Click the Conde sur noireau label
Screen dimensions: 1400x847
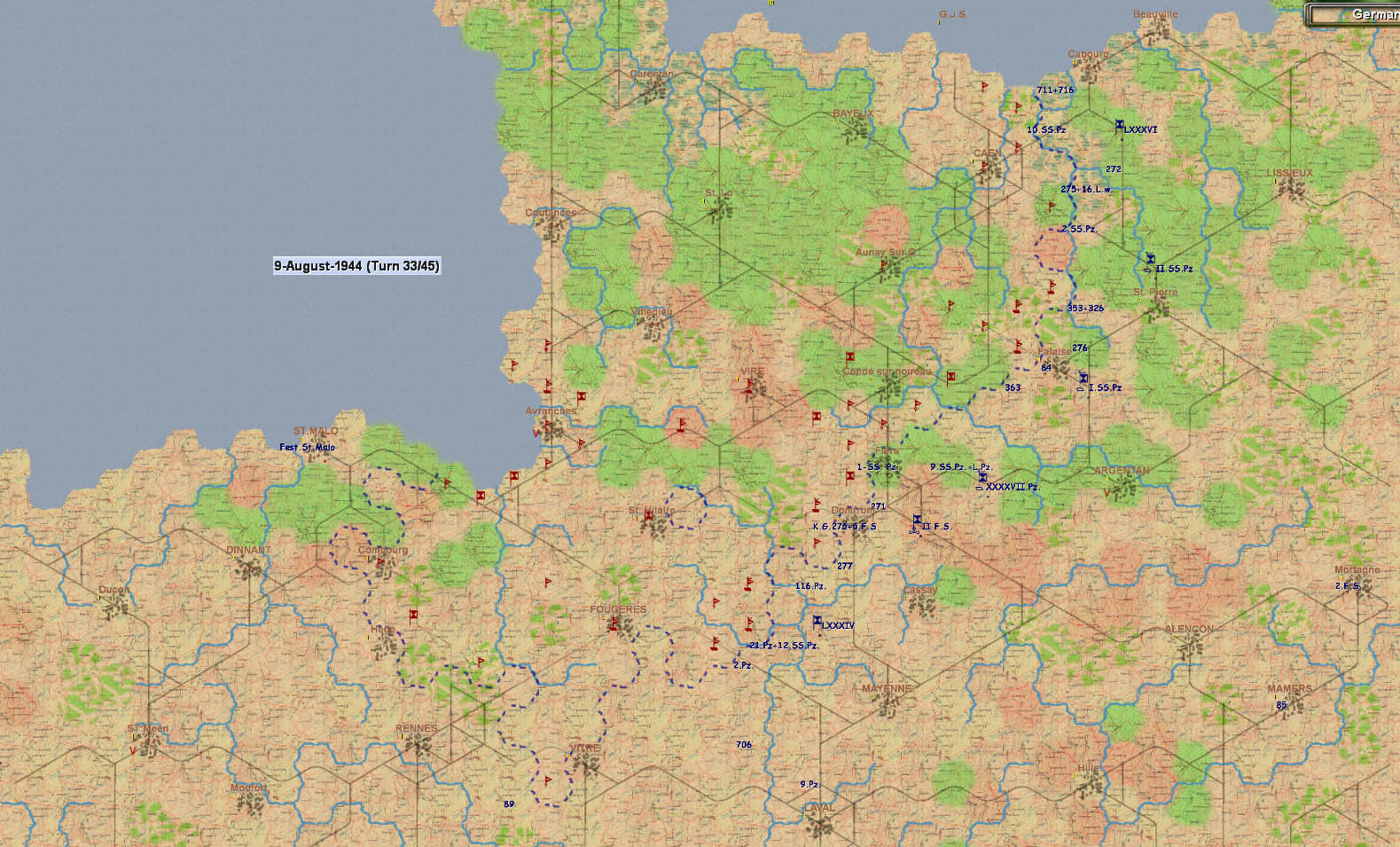(x=887, y=371)
